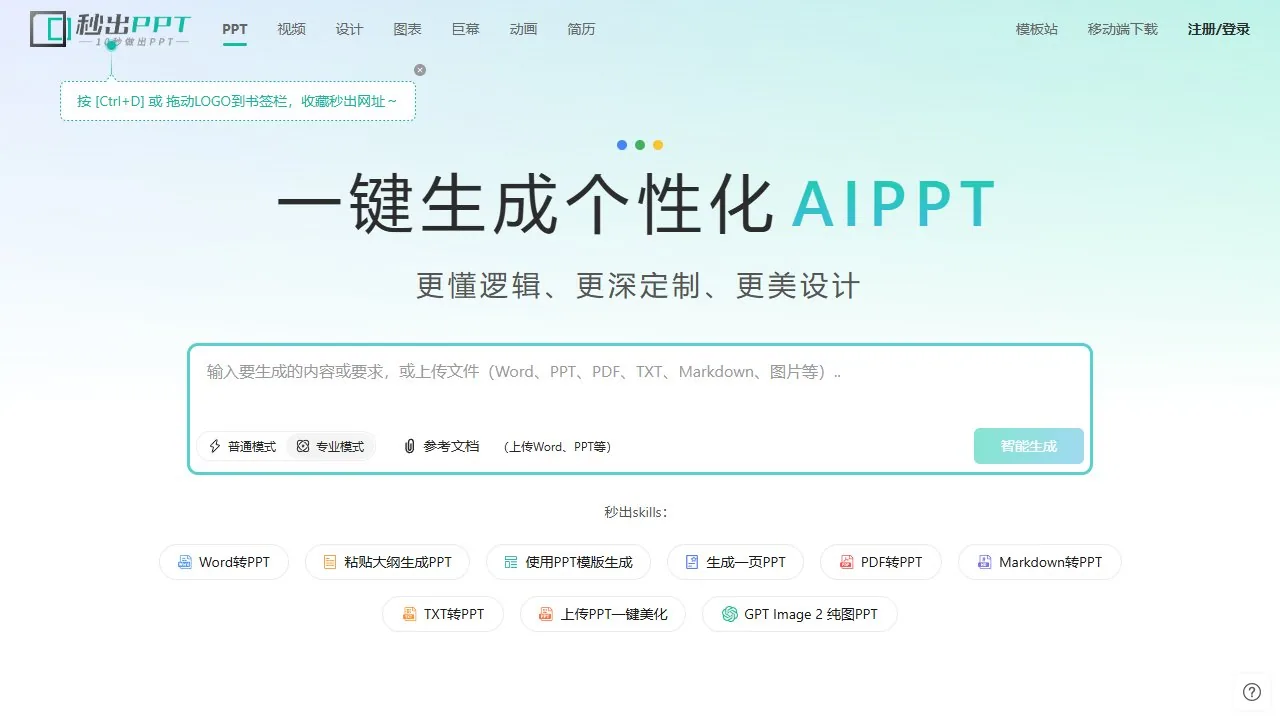Close the bookmark tip bubble

(x=420, y=70)
